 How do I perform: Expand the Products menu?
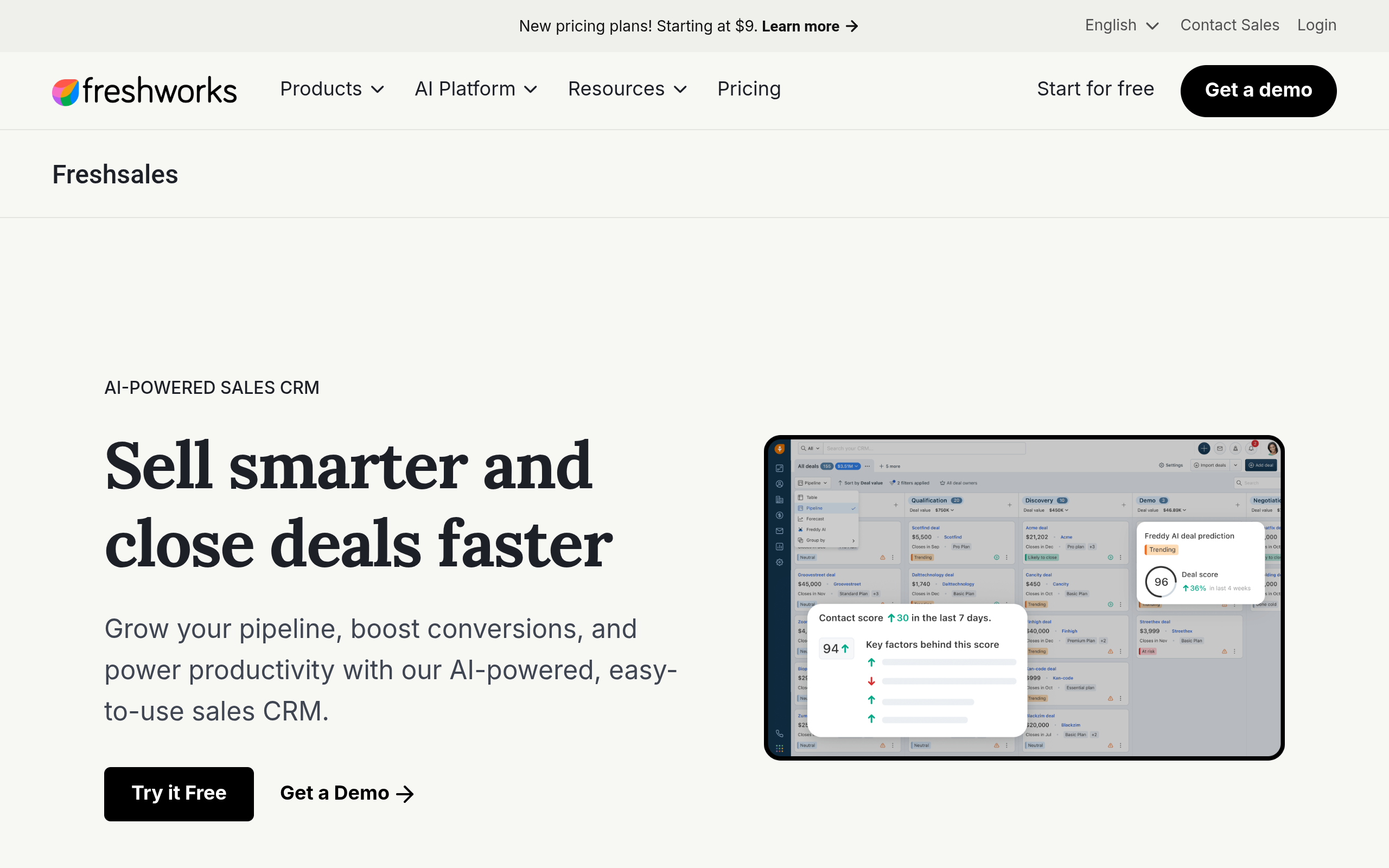(332, 89)
